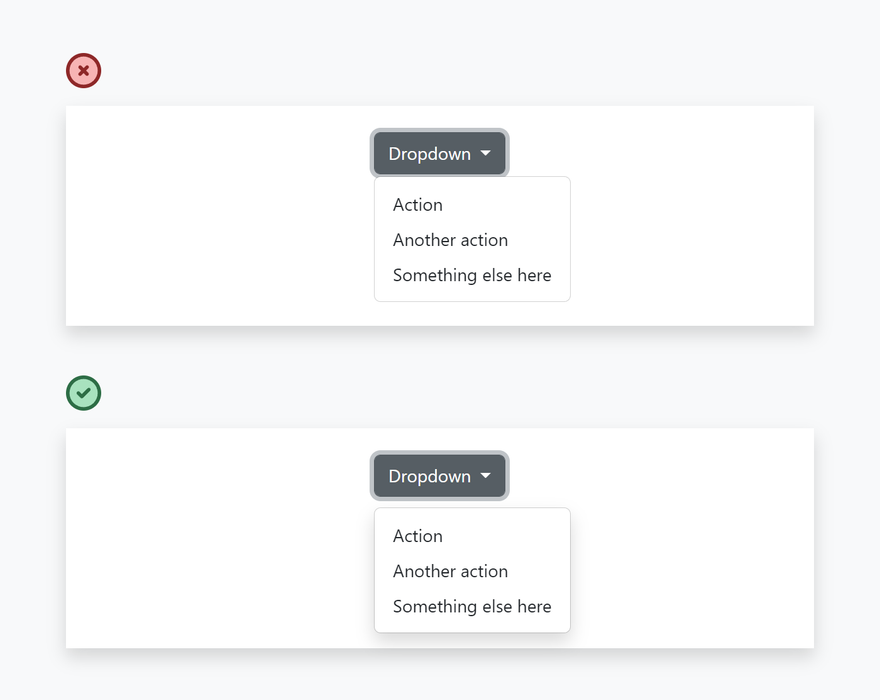Click the red X incorrect-example icon
This screenshot has height=700, width=880.
[84, 71]
